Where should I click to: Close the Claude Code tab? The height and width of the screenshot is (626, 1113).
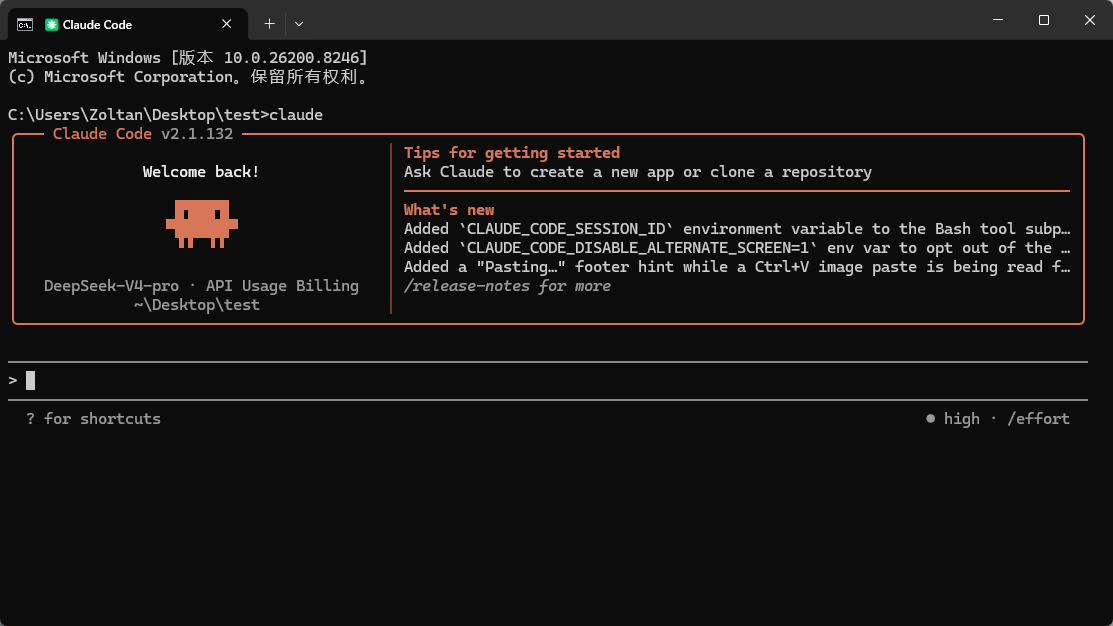tap(226, 24)
